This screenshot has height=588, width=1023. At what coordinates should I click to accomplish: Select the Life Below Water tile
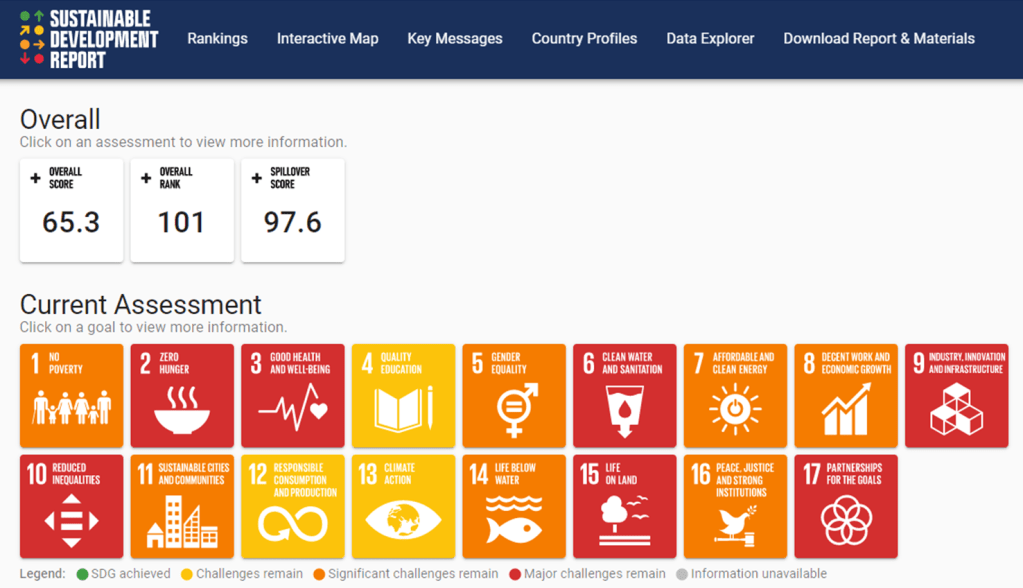click(x=514, y=506)
